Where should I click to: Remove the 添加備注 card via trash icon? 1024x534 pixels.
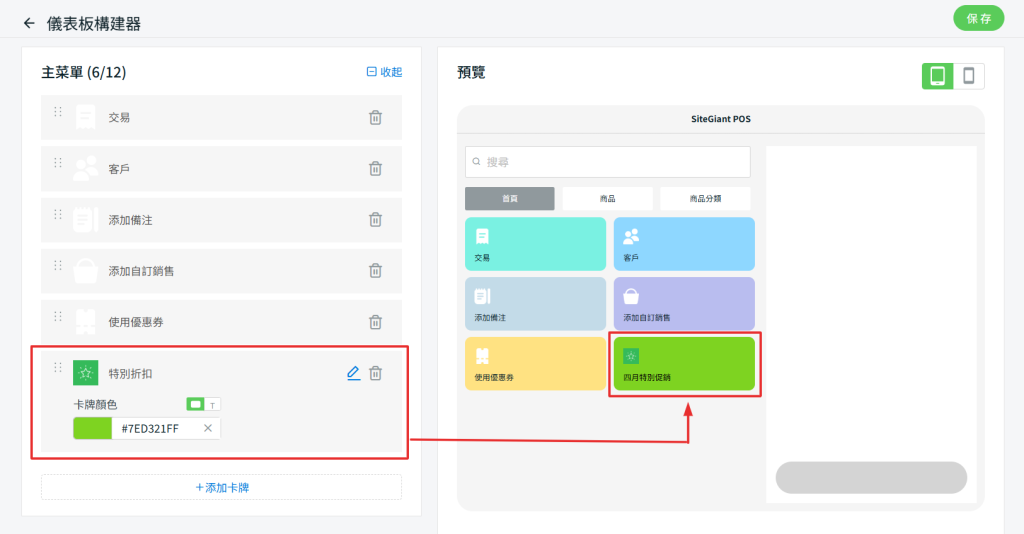[x=375, y=220]
